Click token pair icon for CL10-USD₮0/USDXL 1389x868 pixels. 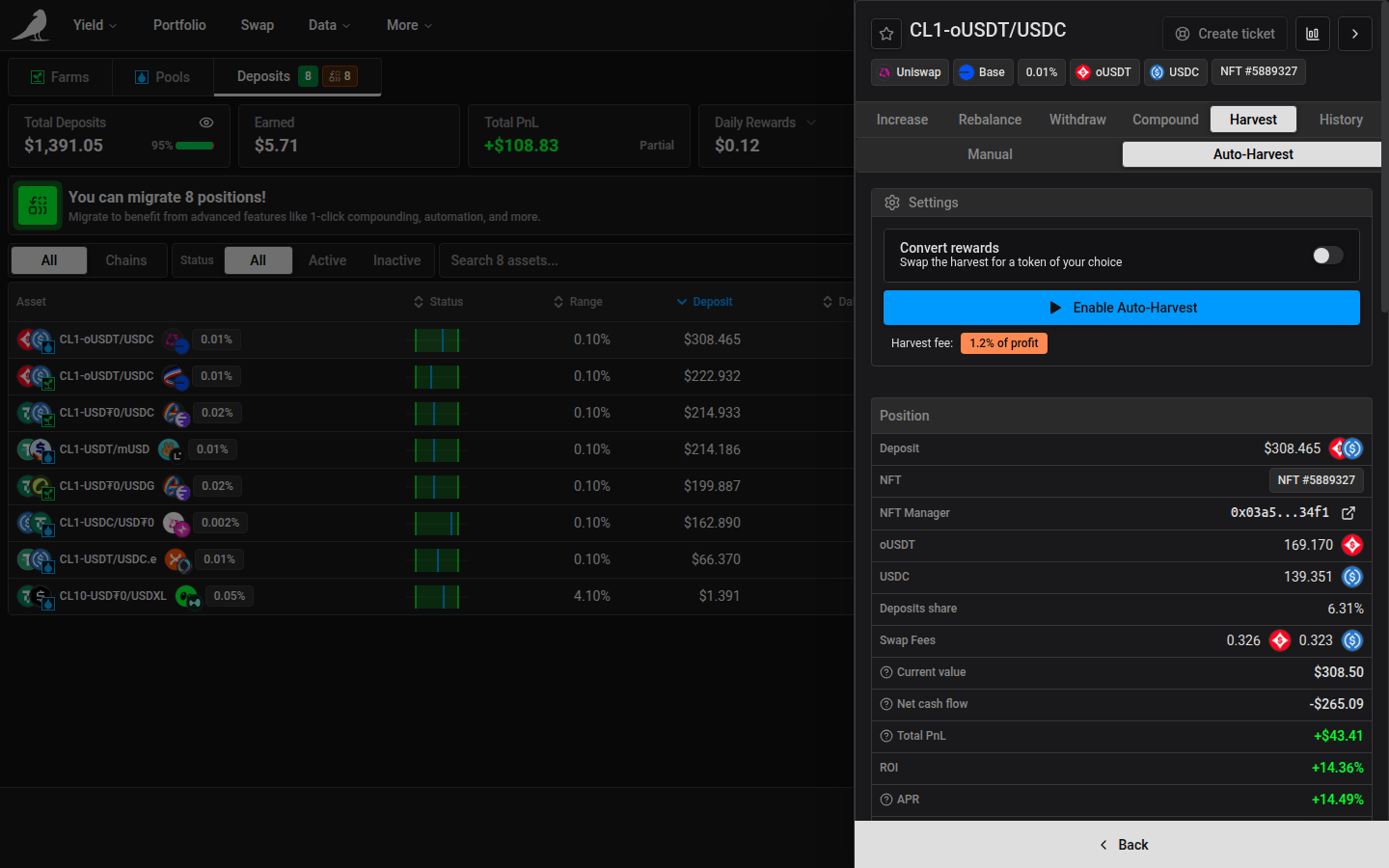point(35,596)
